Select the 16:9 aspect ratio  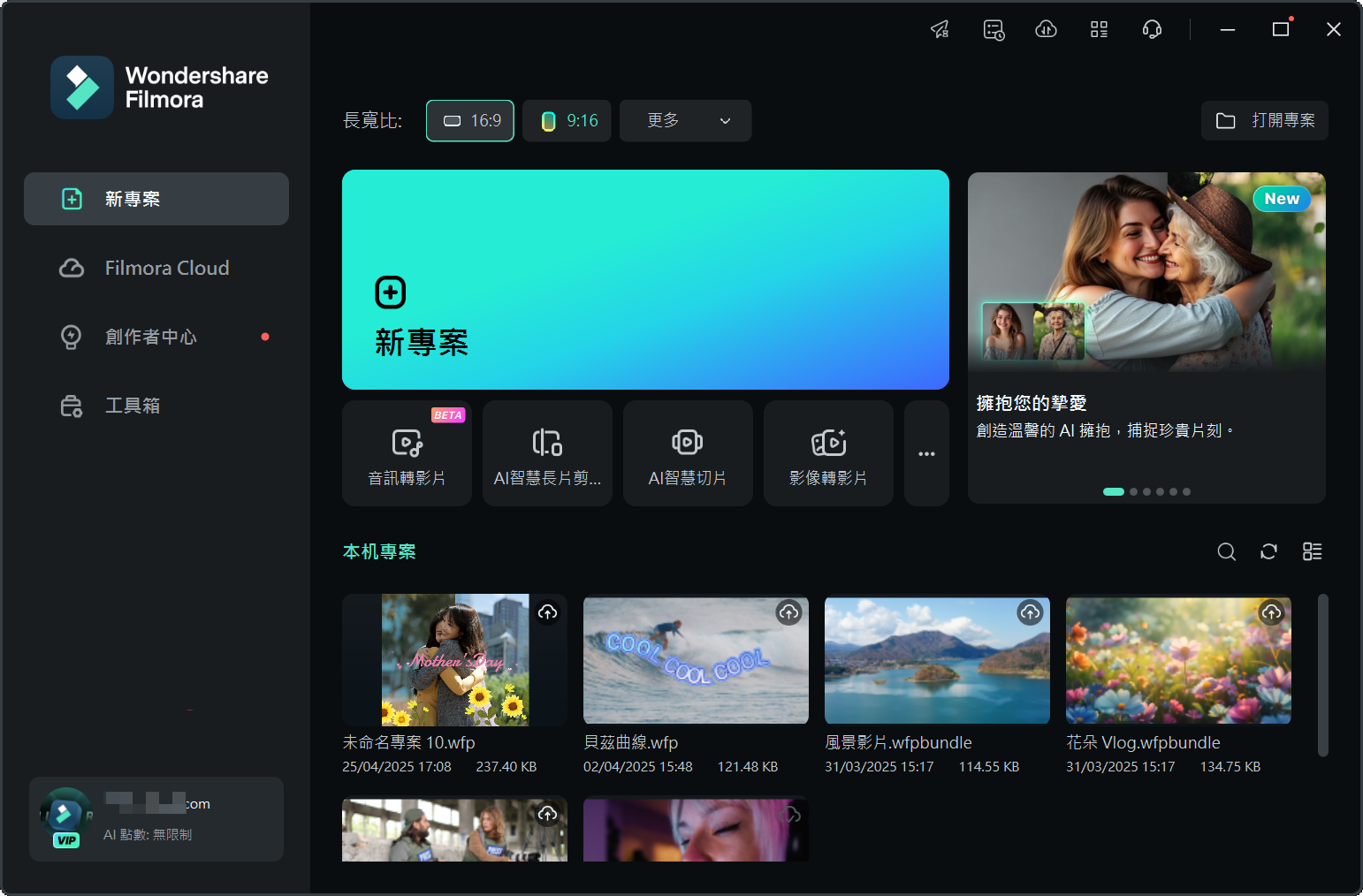click(x=470, y=121)
